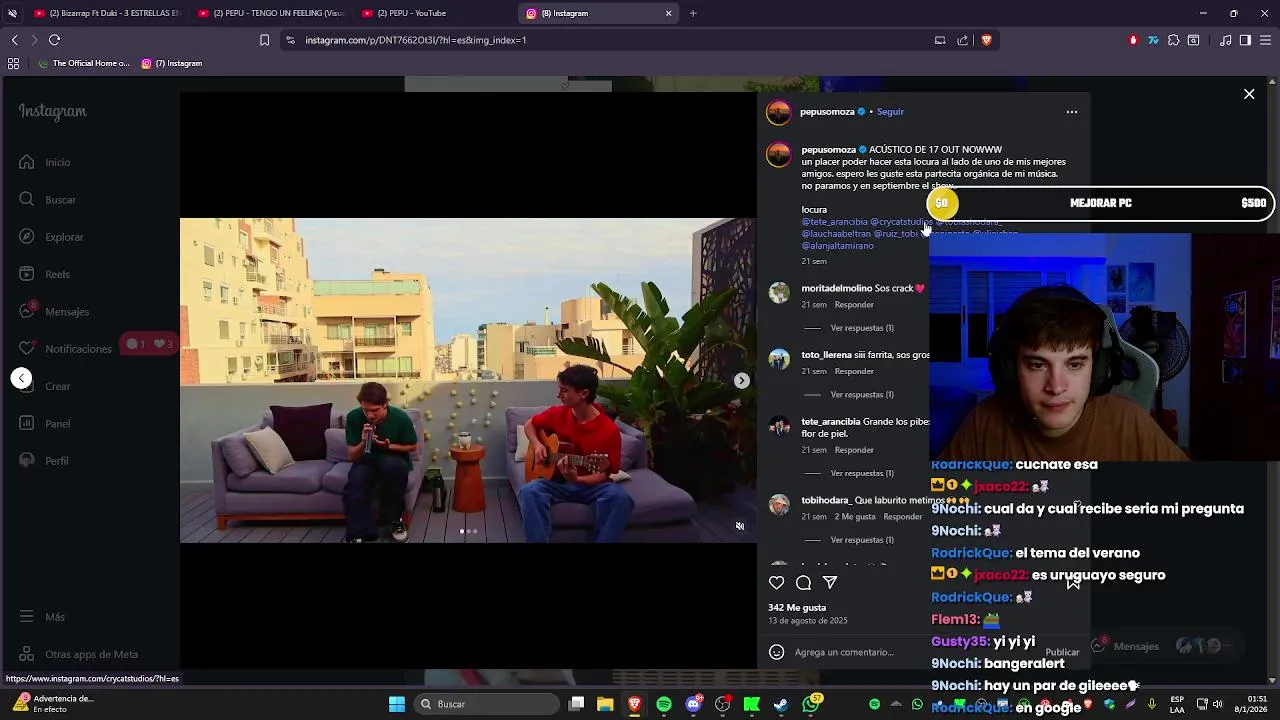Unmute the video sound
The height and width of the screenshot is (720, 1280).
740,526
